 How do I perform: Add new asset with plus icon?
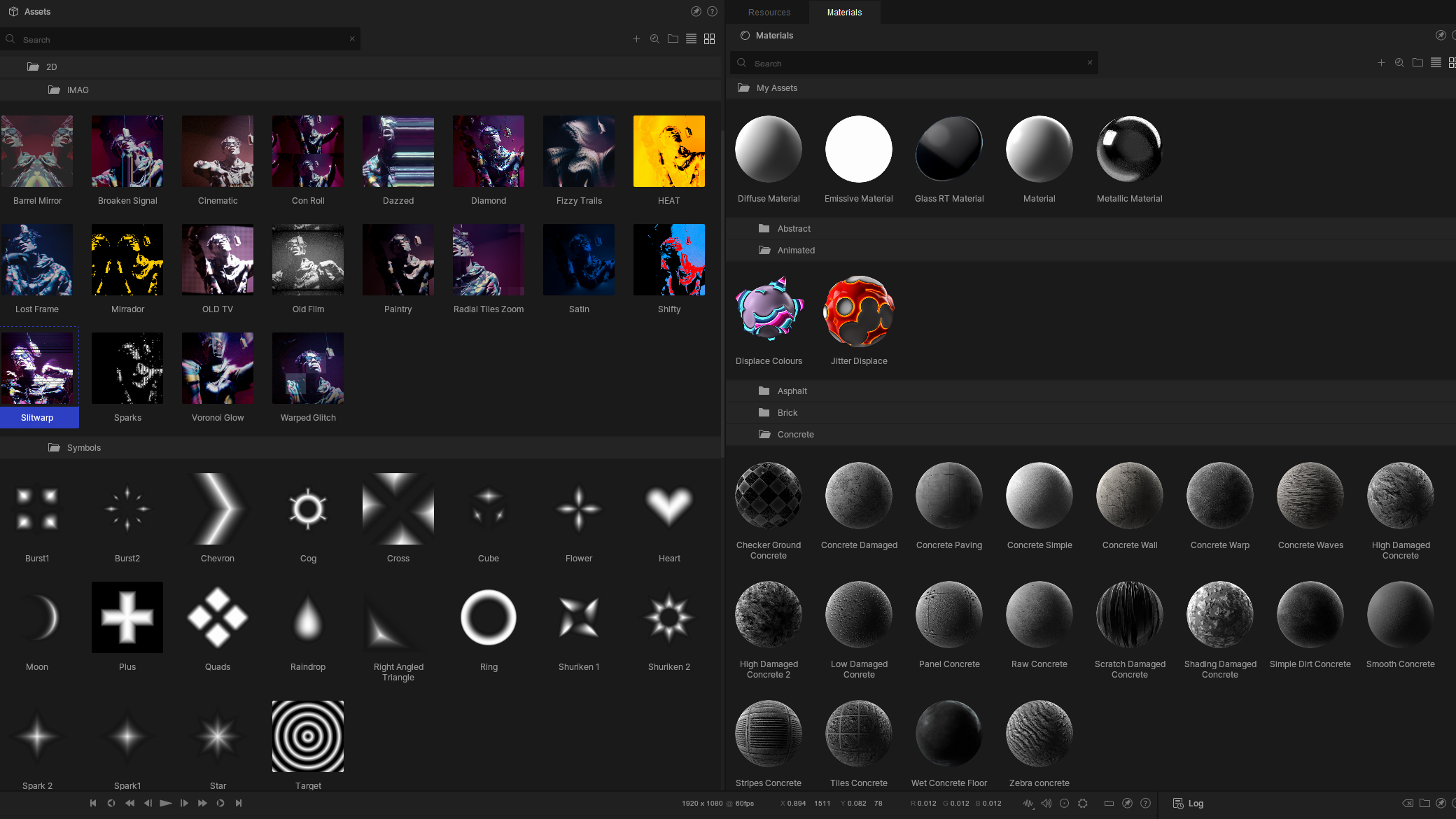point(636,39)
